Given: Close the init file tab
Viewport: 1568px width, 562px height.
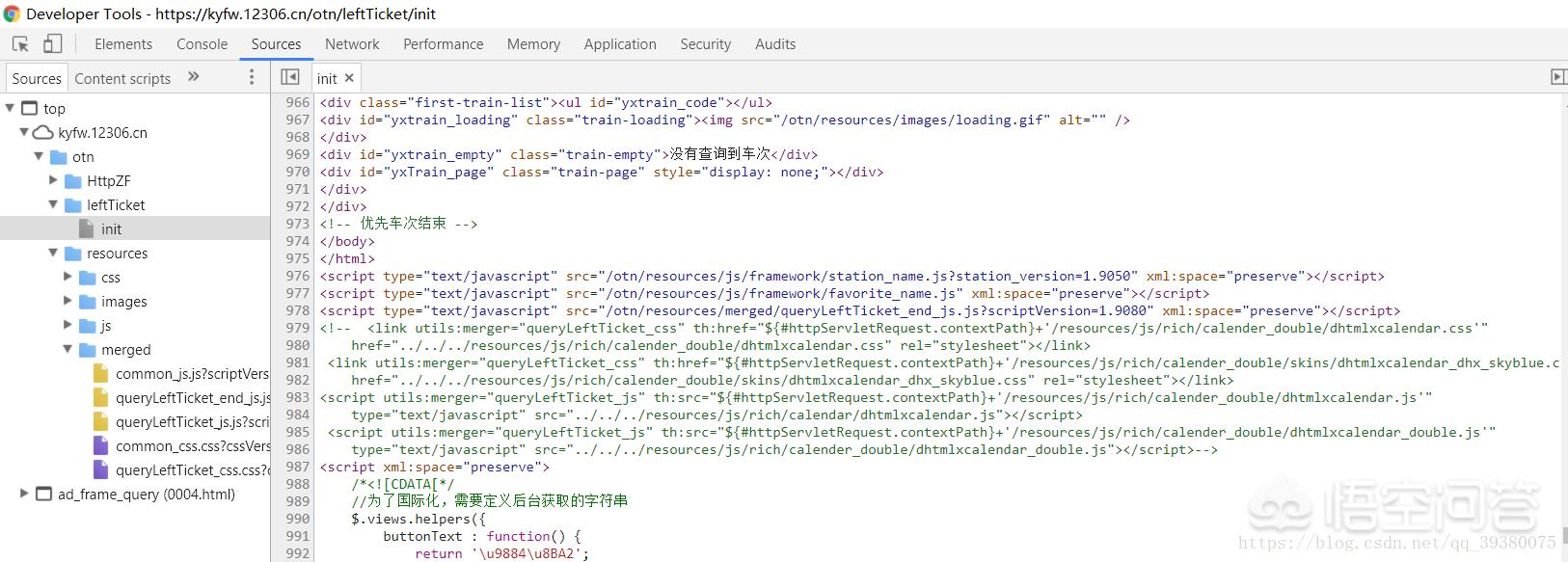Looking at the screenshot, I should (349, 78).
